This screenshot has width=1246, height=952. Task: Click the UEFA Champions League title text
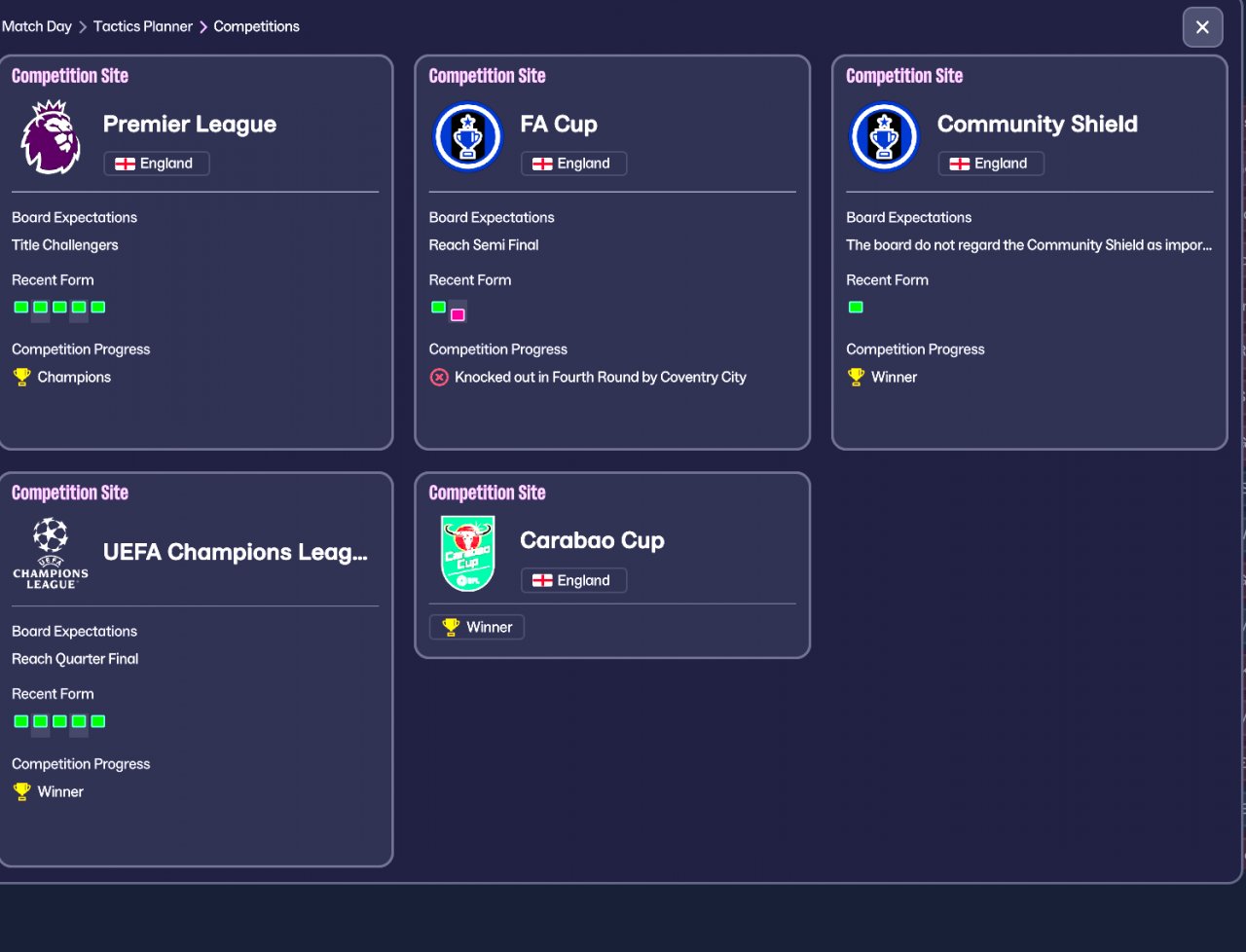(235, 552)
